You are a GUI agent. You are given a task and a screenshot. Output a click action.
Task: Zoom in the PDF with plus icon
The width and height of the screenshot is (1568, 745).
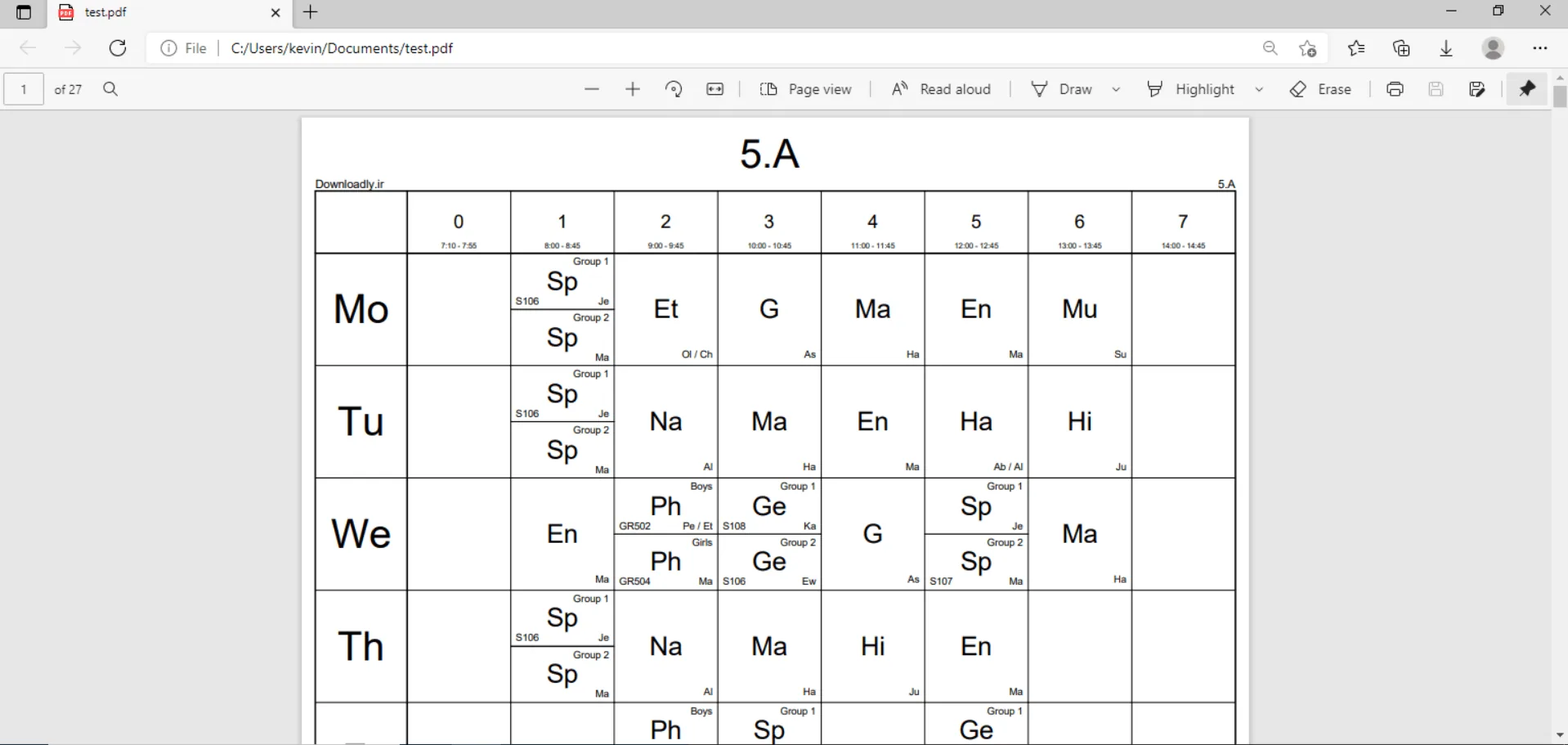[x=633, y=89]
